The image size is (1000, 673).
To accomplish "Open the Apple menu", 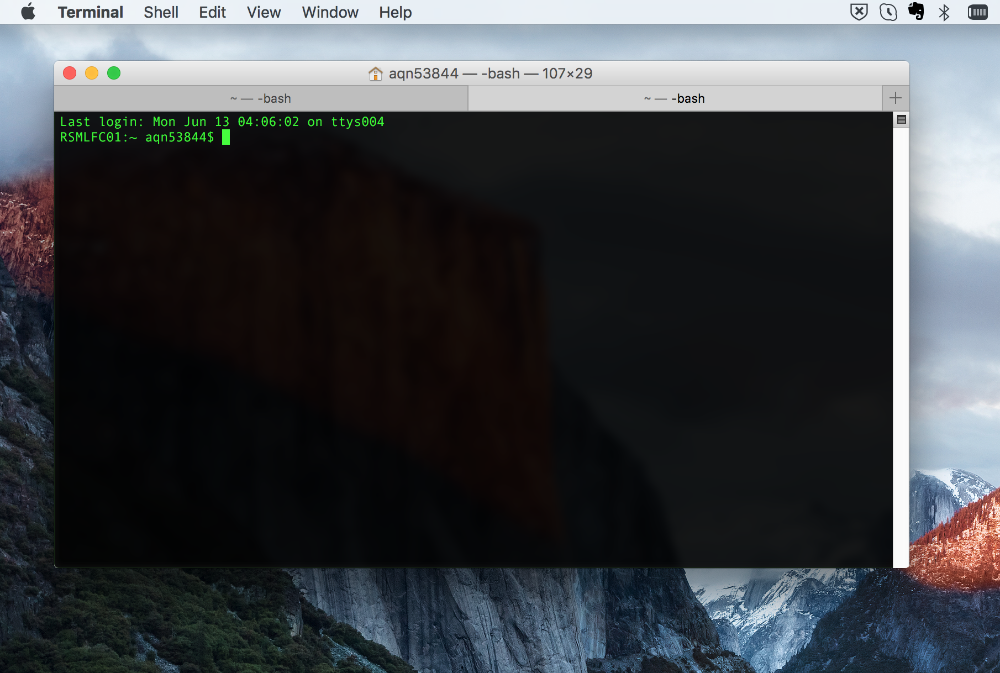I will [27, 12].
